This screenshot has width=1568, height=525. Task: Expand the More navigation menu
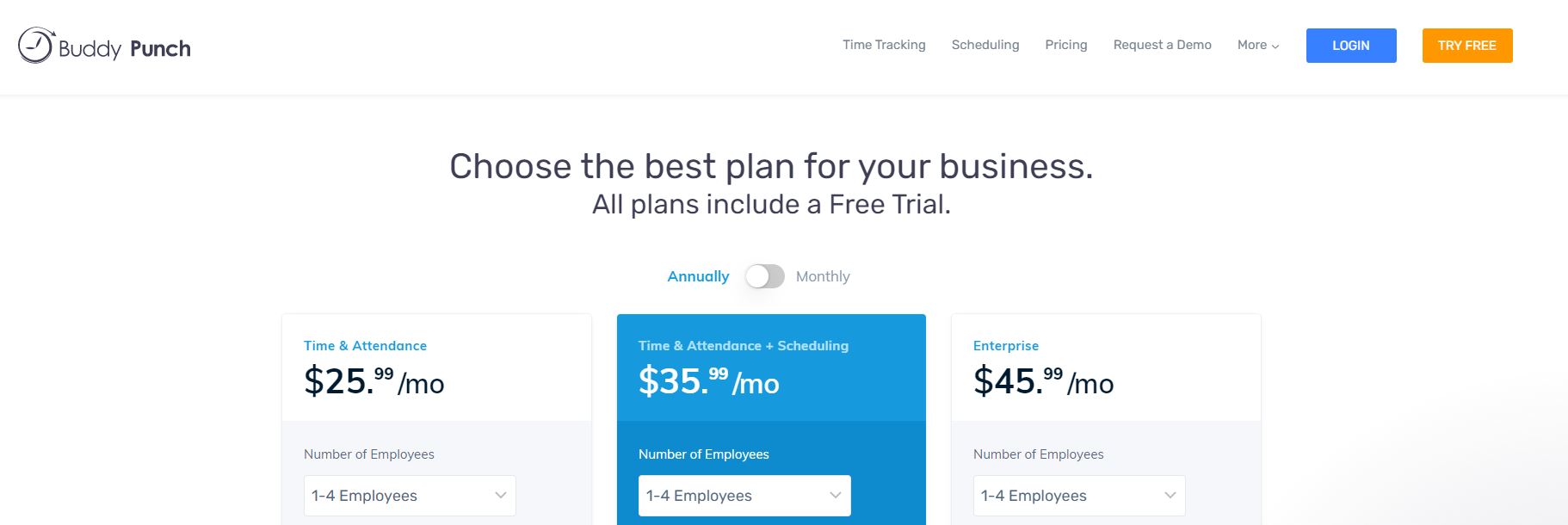(x=1258, y=45)
